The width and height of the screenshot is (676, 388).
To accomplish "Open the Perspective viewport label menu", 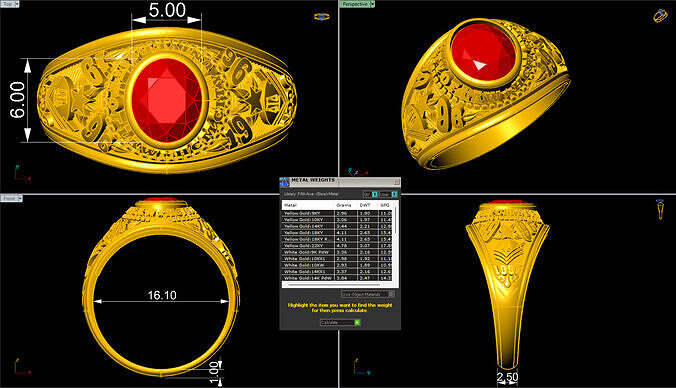I will click(357, 4).
